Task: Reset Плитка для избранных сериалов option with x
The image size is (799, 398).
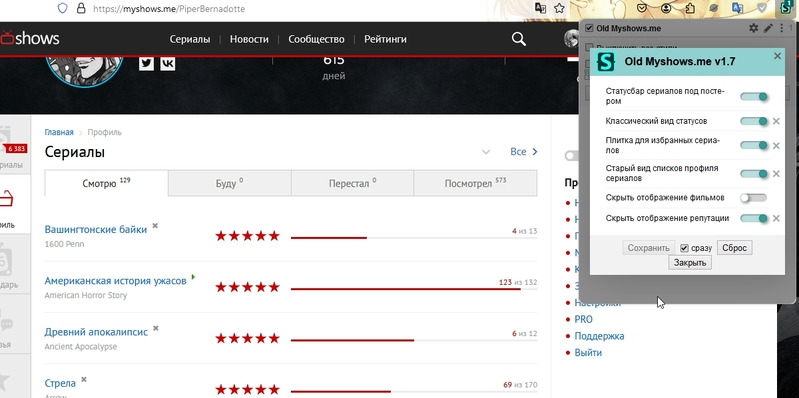Action: pos(776,146)
